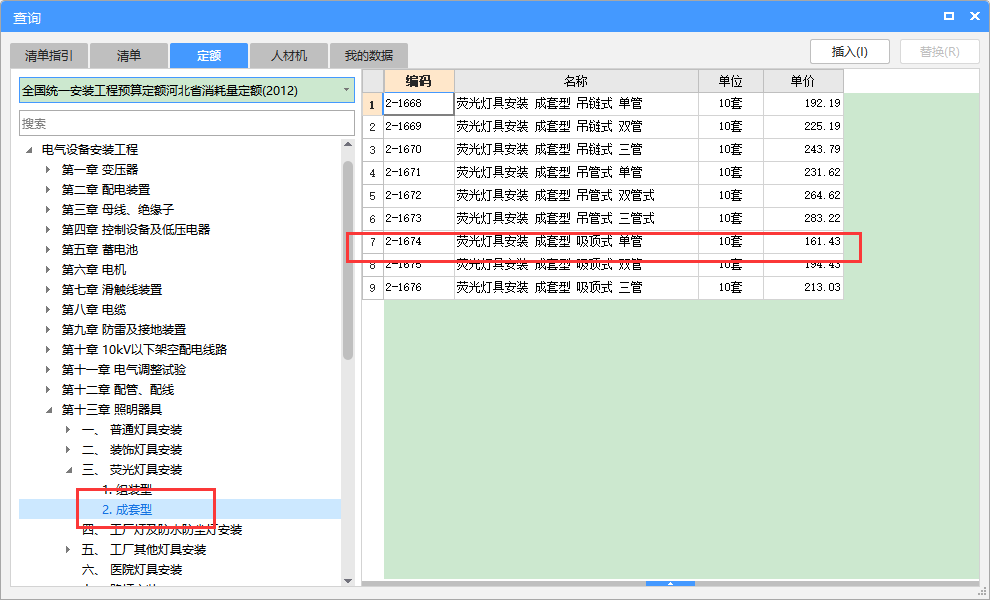The width and height of the screenshot is (990, 600).
Task: Select row 荧光灯具安装 成套型 吸顶式 三管
Action: pyautogui.click(x=576, y=287)
